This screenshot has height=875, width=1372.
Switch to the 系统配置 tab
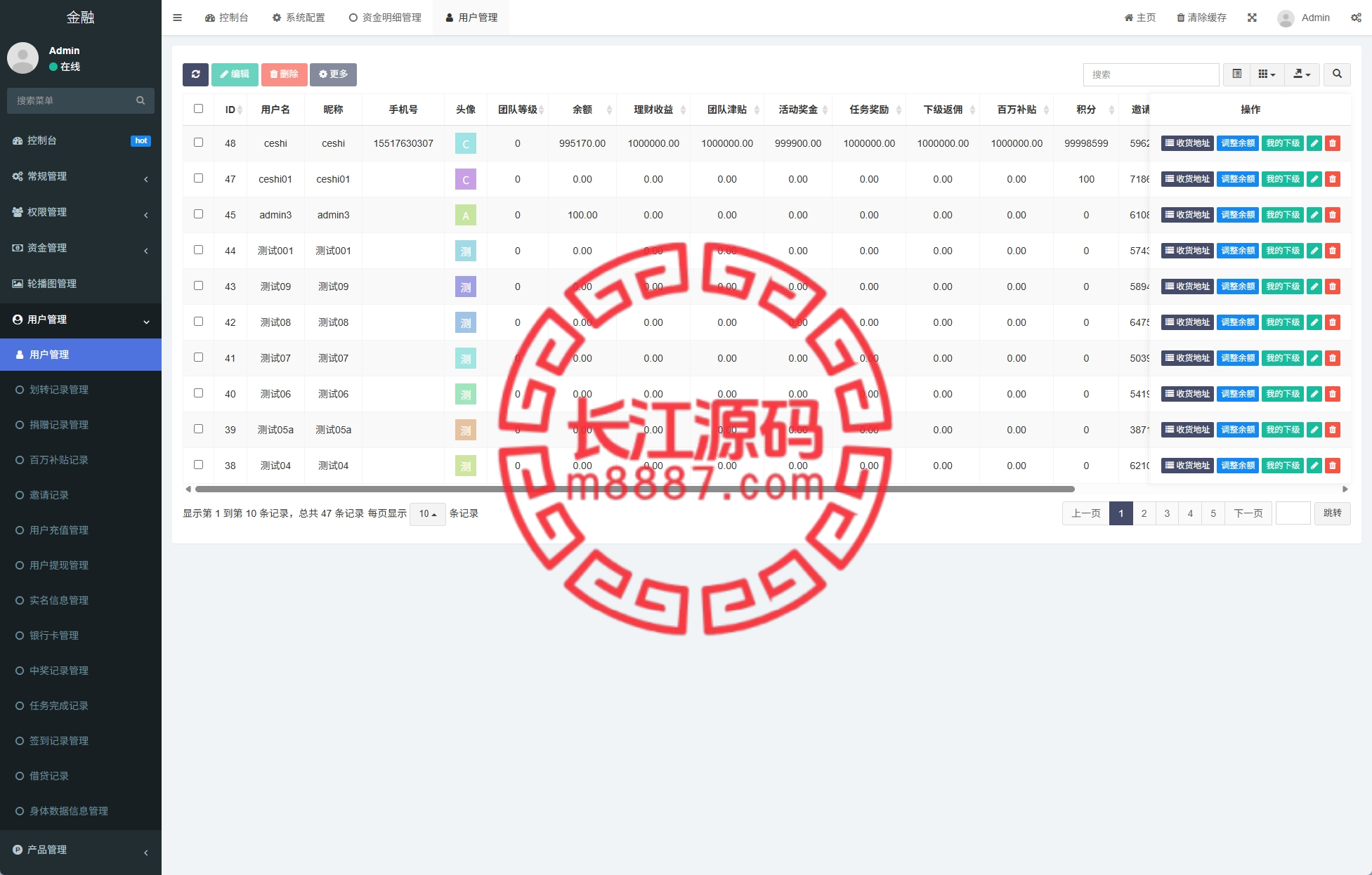[299, 18]
